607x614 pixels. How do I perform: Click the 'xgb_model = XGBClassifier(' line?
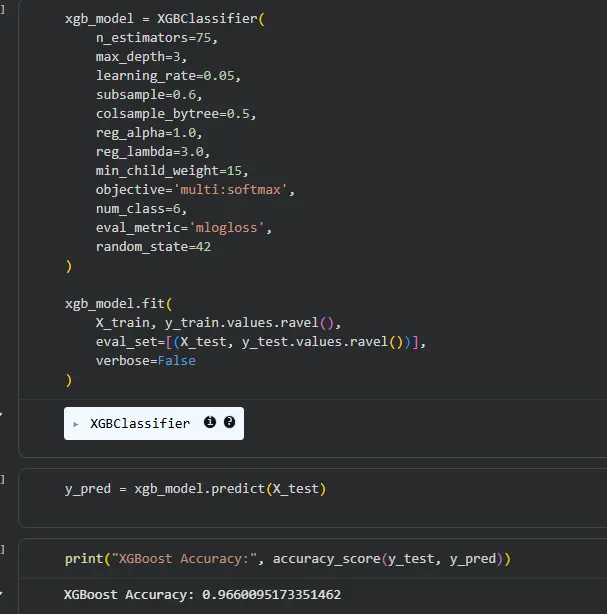(x=165, y=19)
